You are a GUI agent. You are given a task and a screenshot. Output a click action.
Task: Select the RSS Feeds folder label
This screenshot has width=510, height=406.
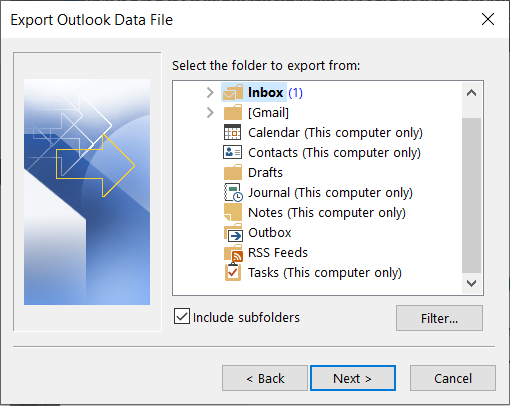pyautogui.click(x=278, y=252)
